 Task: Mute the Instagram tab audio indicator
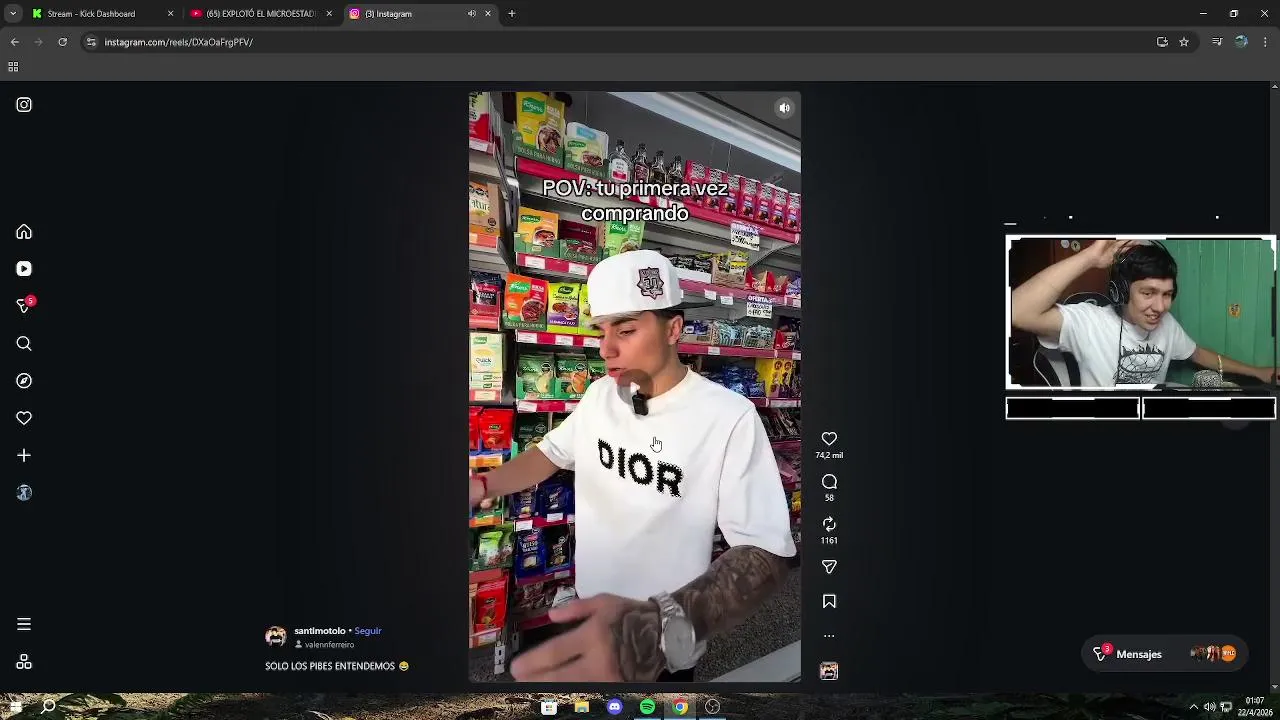[x=471, y=14]
